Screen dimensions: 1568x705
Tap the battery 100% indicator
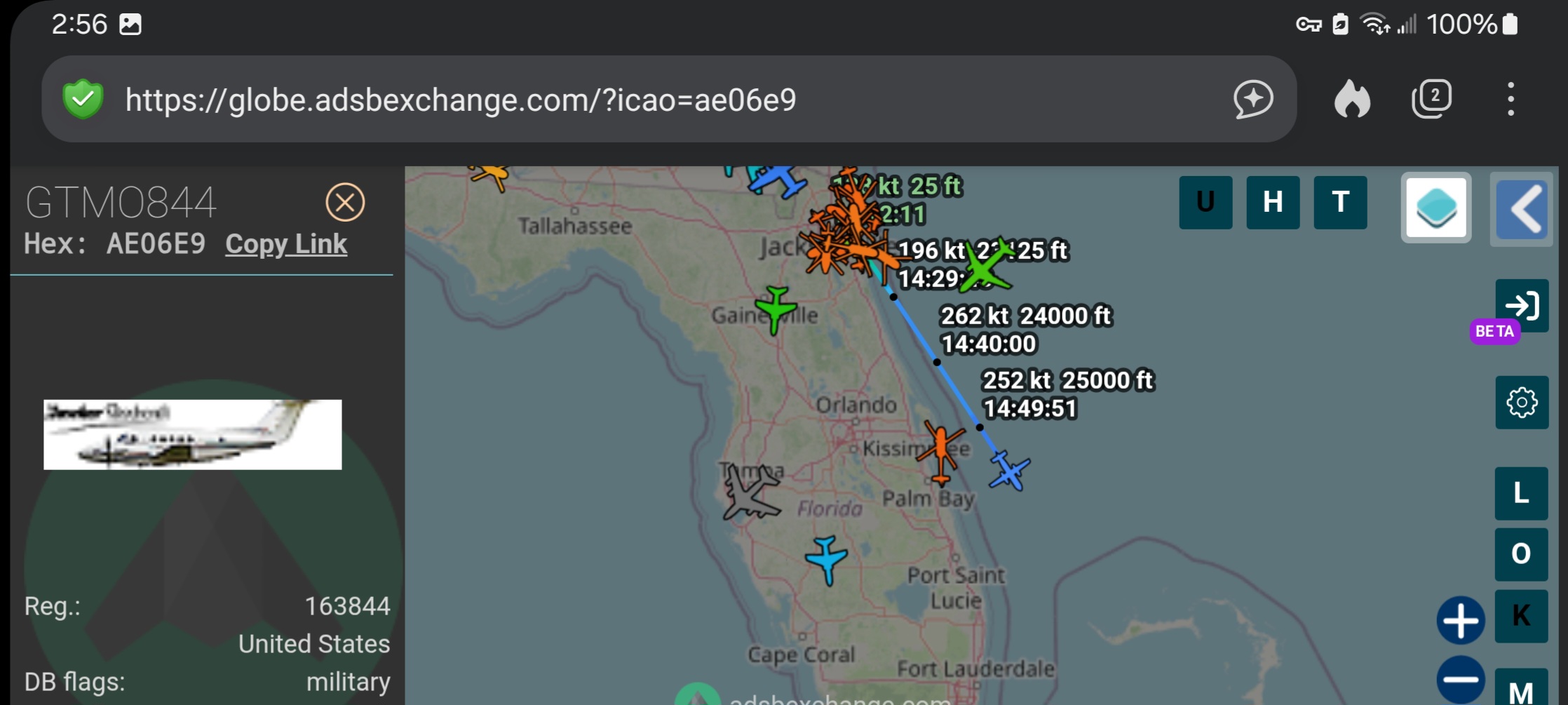pyautogui.click(x=1471, y=25)
